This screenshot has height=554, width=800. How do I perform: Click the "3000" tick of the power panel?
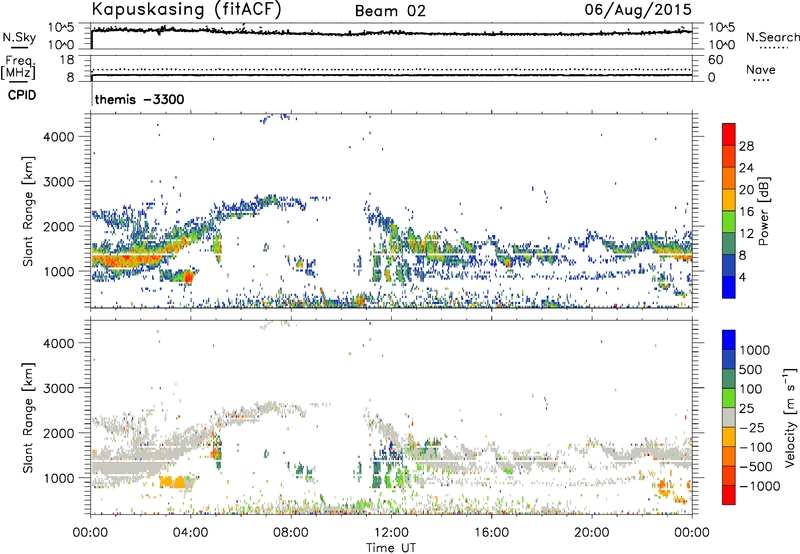tap(59, 182)
